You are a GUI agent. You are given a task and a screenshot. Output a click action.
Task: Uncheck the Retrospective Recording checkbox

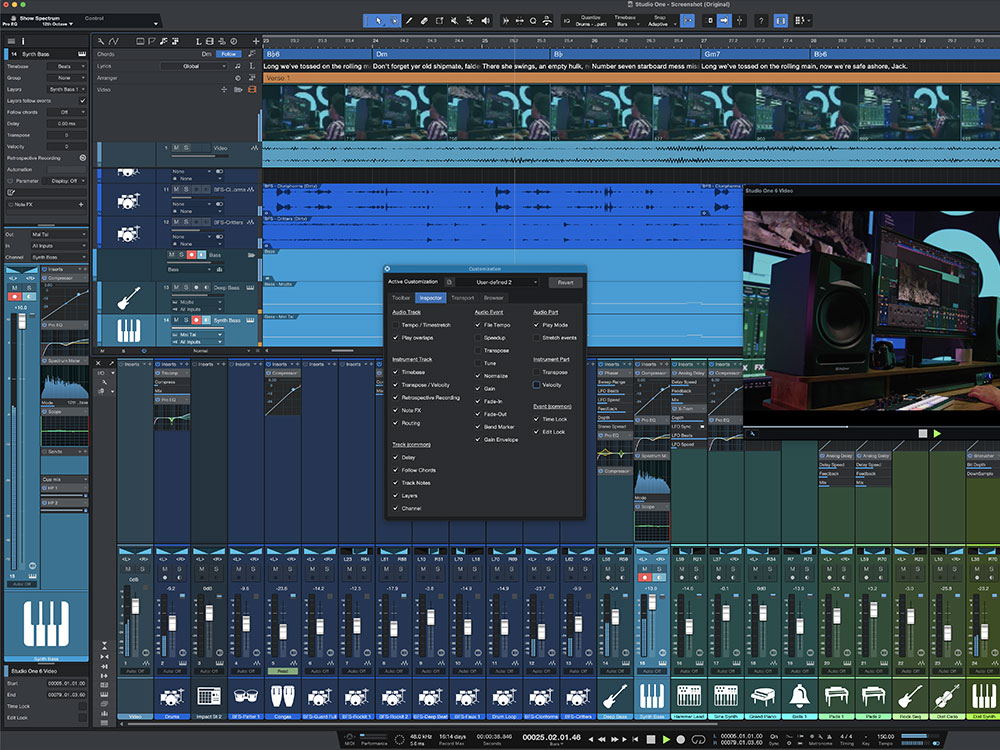tap(396, 397)
